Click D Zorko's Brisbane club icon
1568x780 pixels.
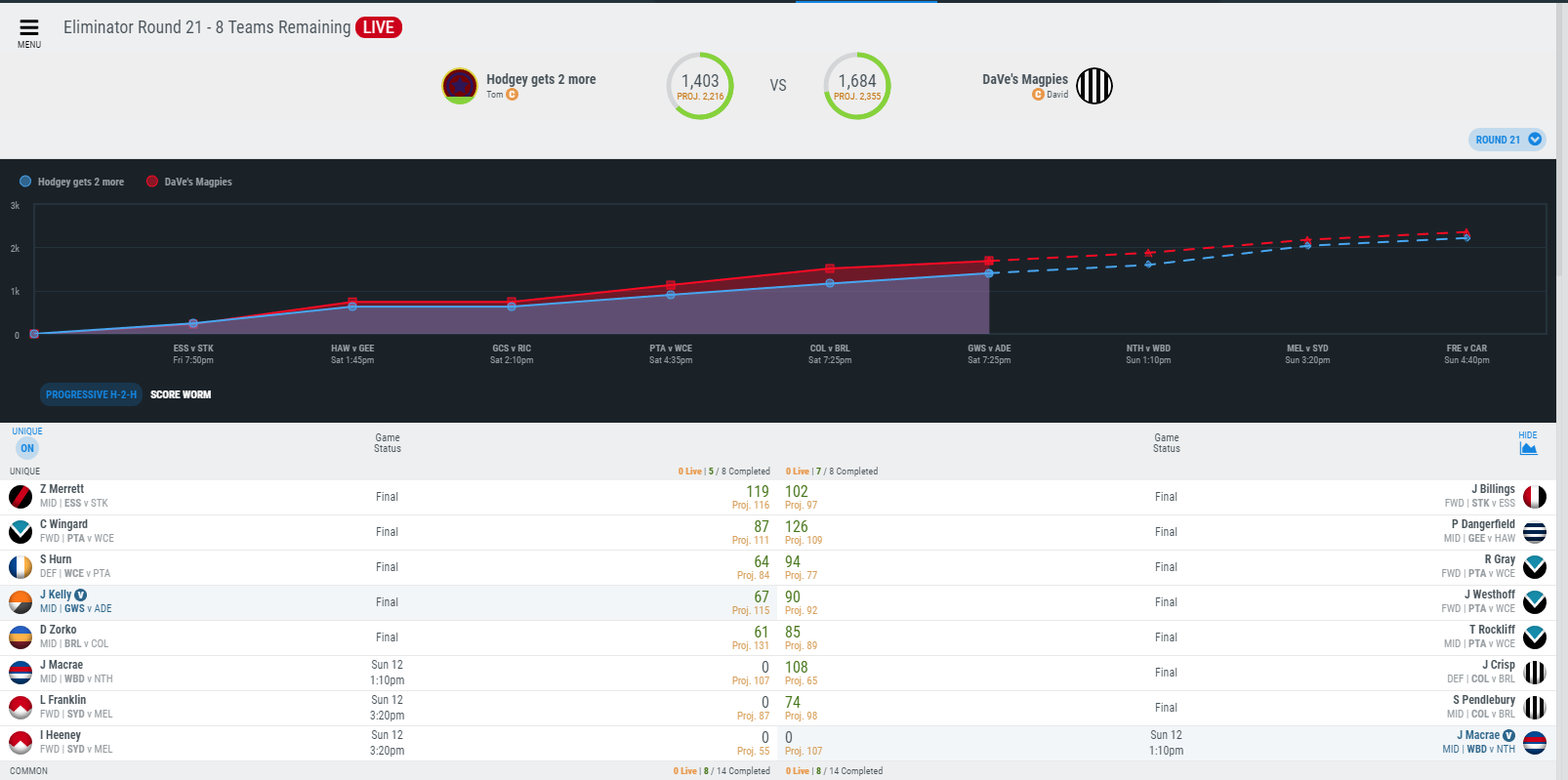[21, 637]
